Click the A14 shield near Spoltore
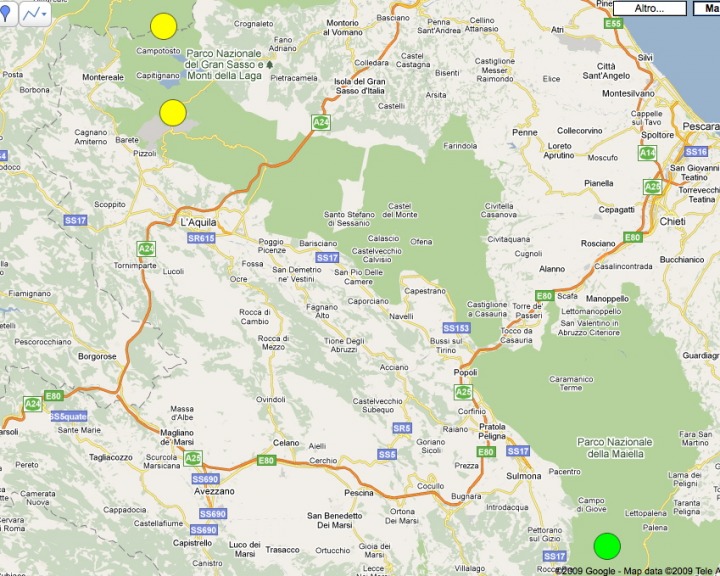This screenshot has height=576, width=720. point(647,152)
